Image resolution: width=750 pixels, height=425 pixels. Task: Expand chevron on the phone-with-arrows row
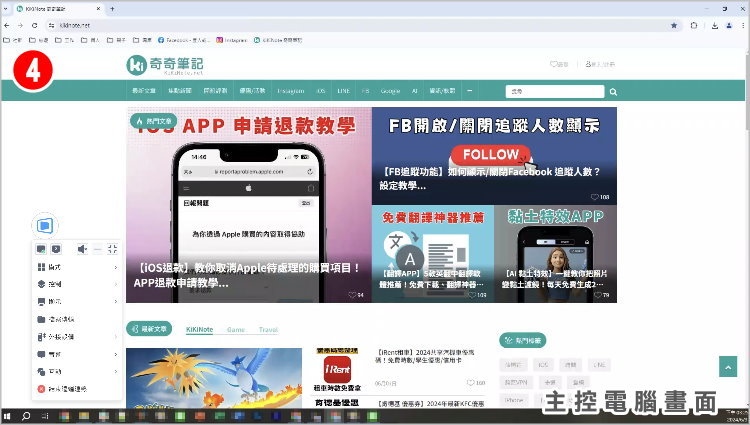point(116,337)
